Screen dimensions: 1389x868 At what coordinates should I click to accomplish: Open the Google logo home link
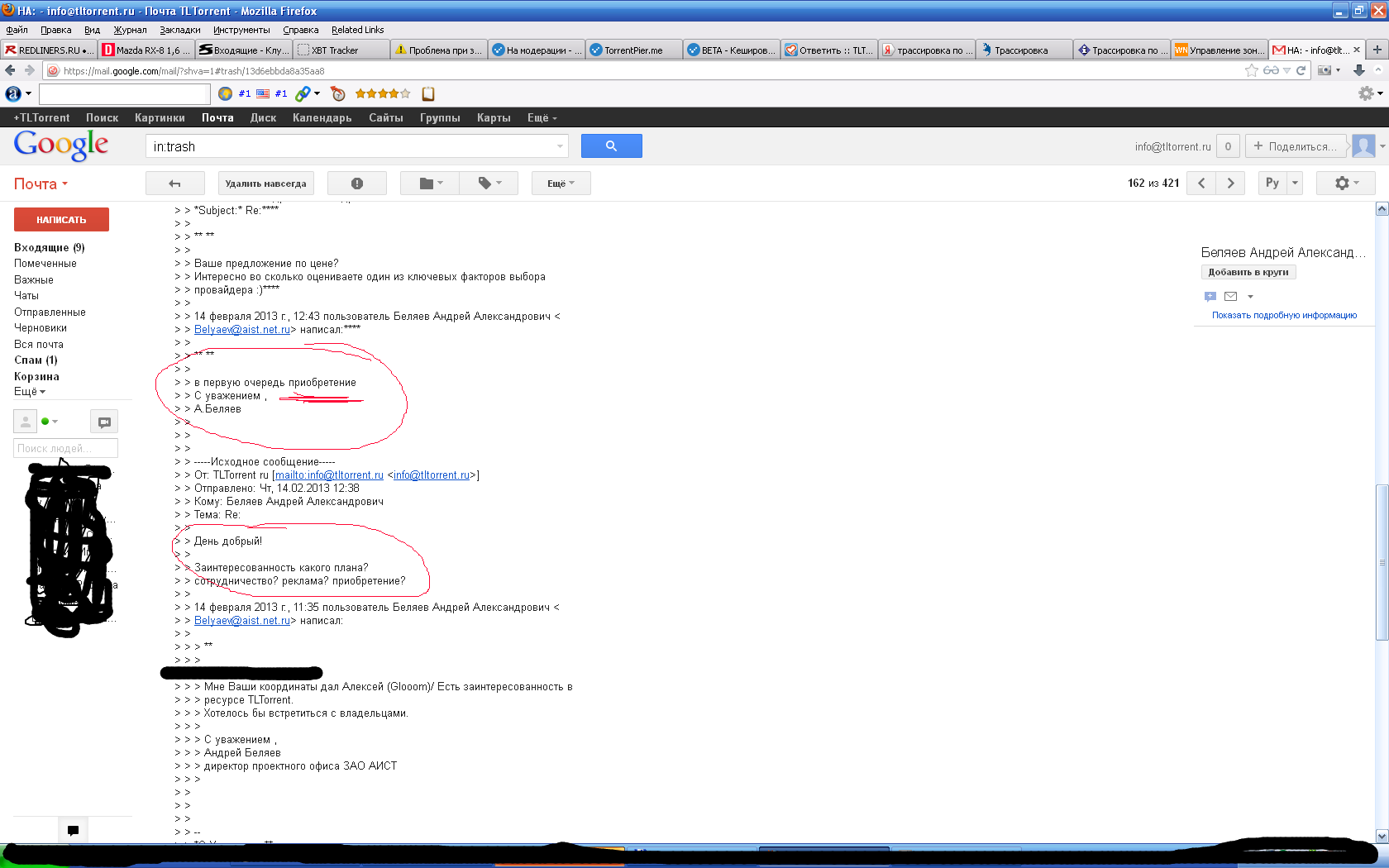tap(61, 145)
